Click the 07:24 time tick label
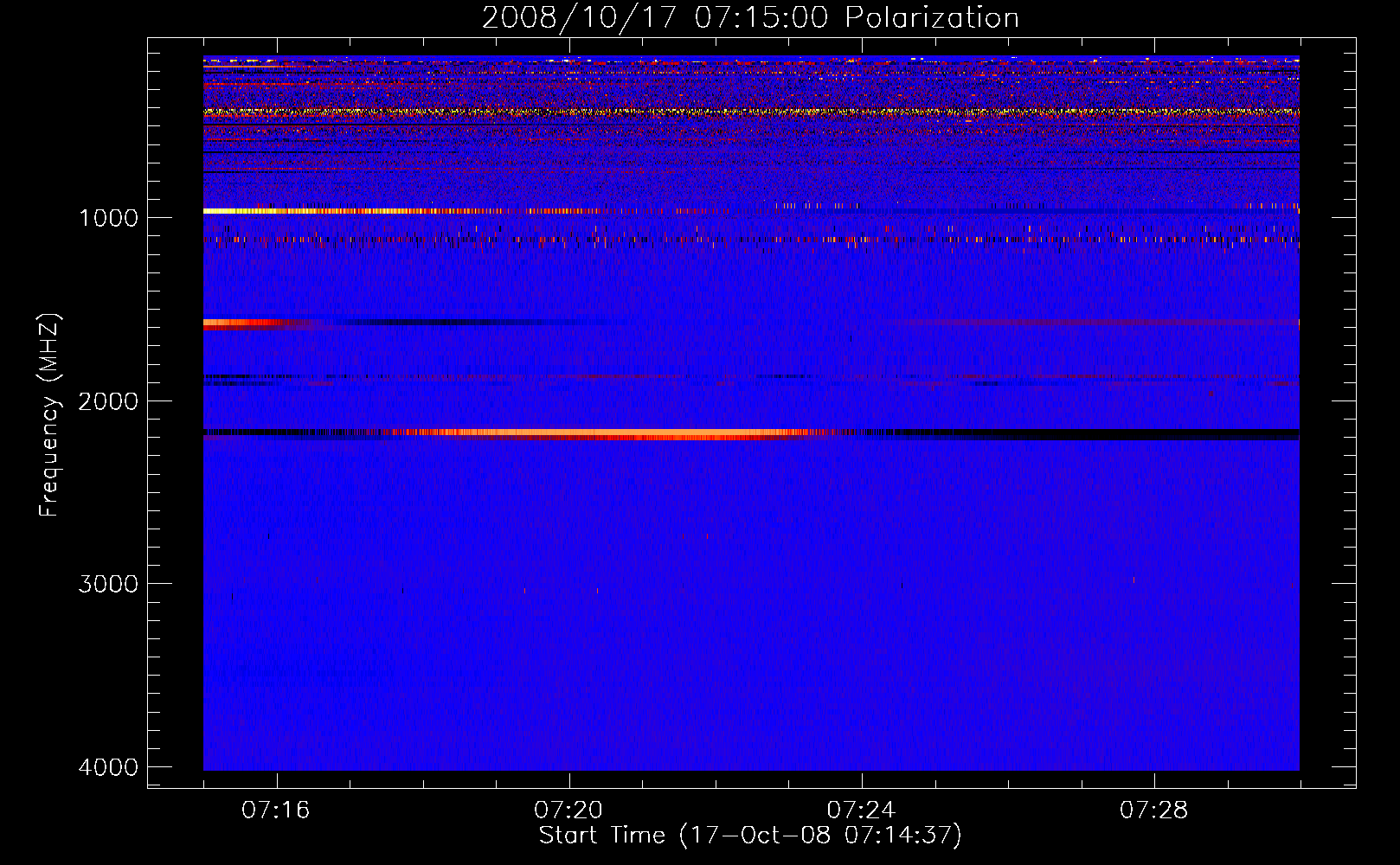 (861, 811)
